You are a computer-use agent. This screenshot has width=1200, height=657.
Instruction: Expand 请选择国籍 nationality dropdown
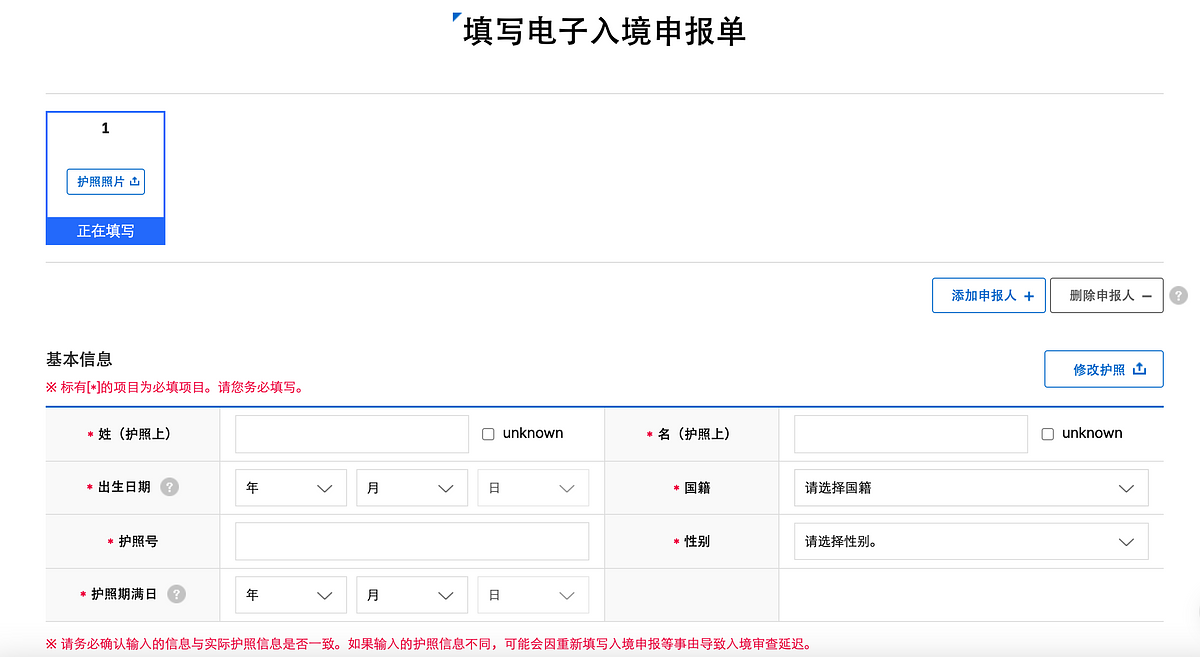point(970,488)
